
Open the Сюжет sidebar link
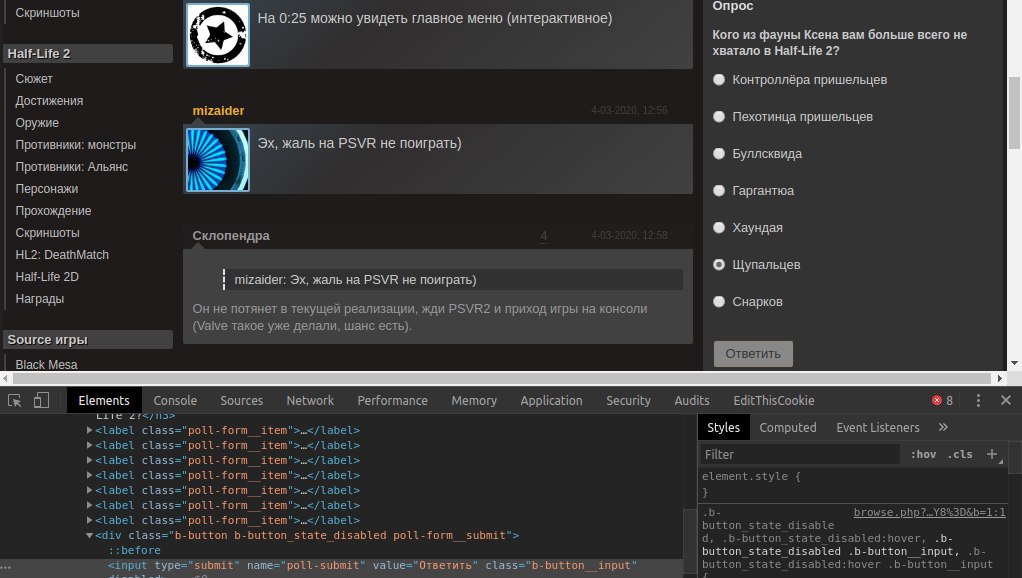tap(34, 79)
